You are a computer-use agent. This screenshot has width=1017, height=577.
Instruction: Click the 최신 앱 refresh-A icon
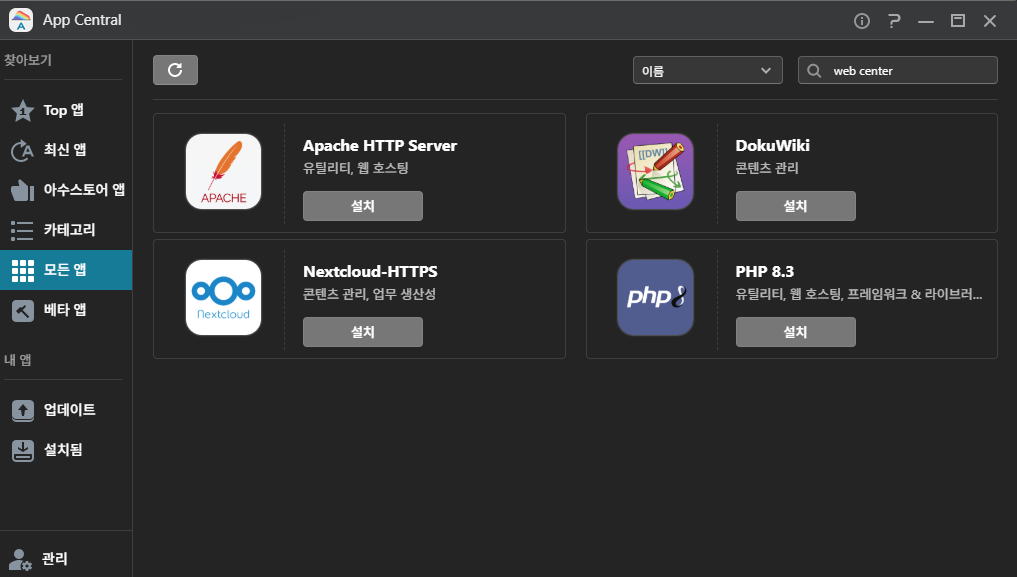pos(23,150)
